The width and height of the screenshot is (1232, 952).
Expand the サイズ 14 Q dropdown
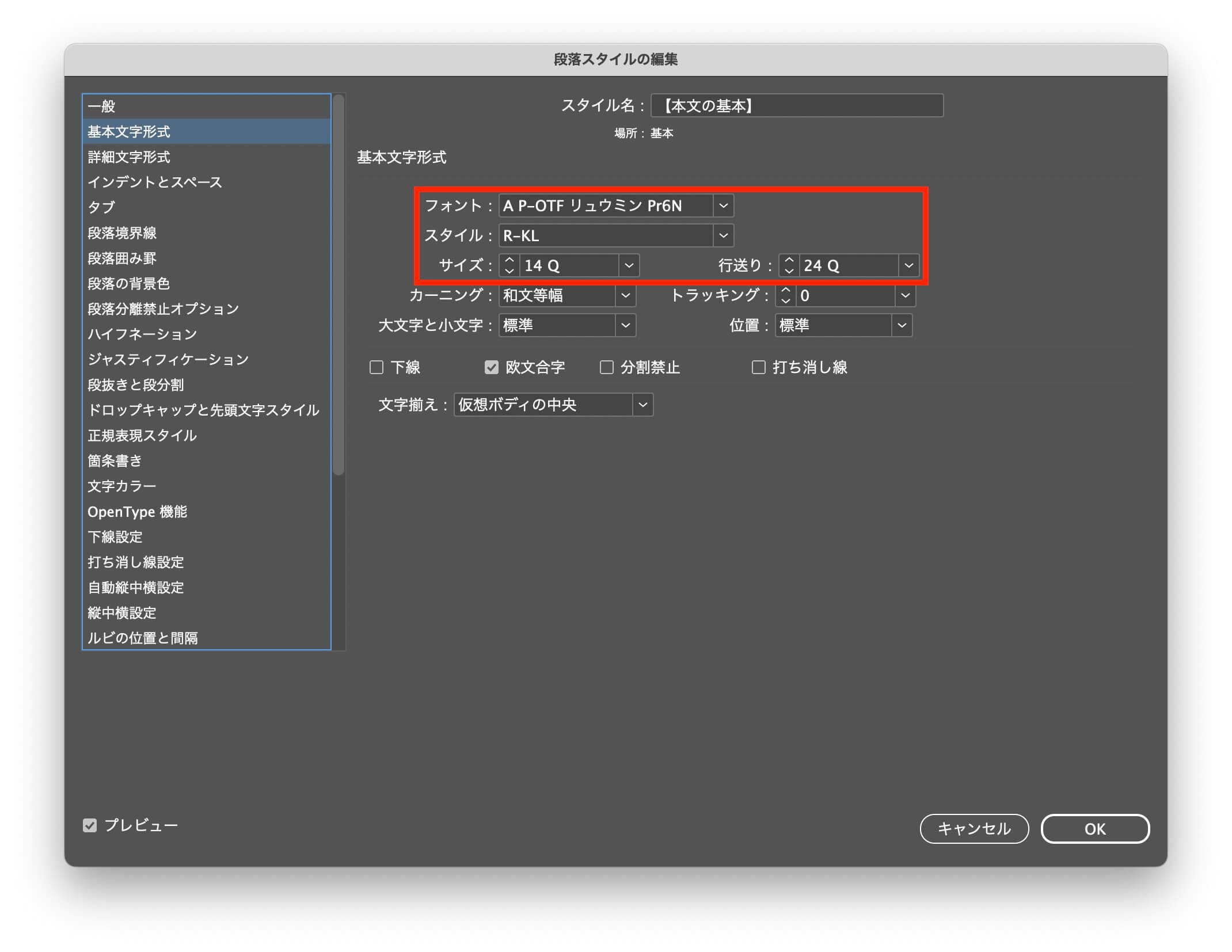click(x=629, y=265)
